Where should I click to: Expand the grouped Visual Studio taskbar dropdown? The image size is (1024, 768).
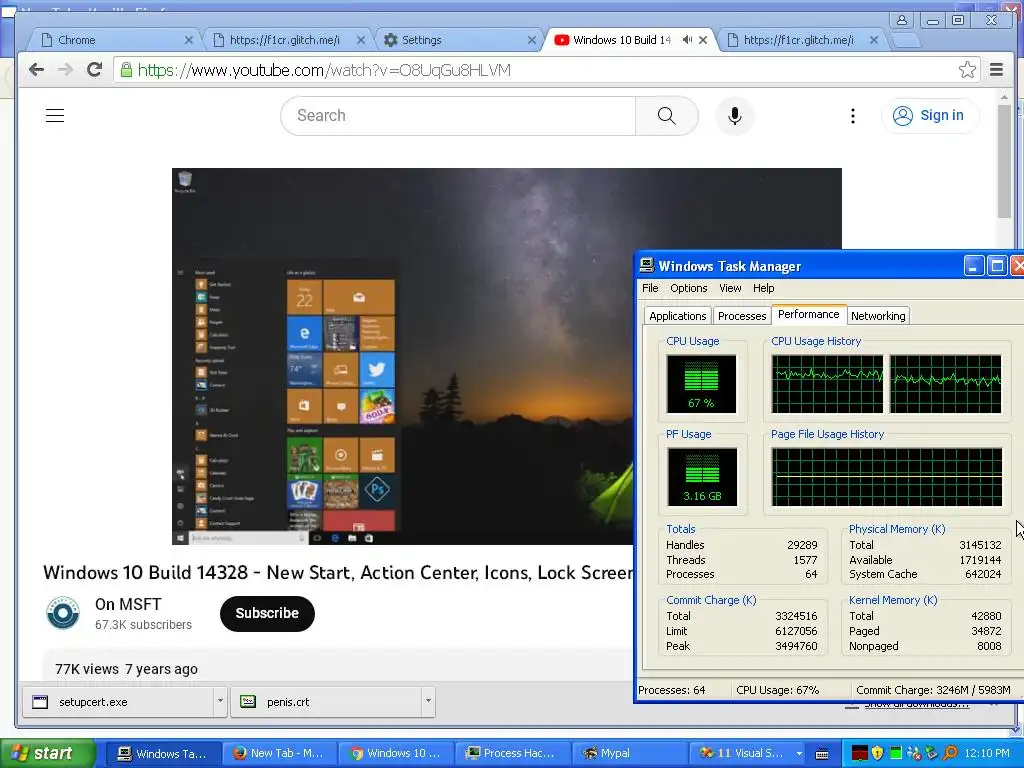(x=799, y=753)
